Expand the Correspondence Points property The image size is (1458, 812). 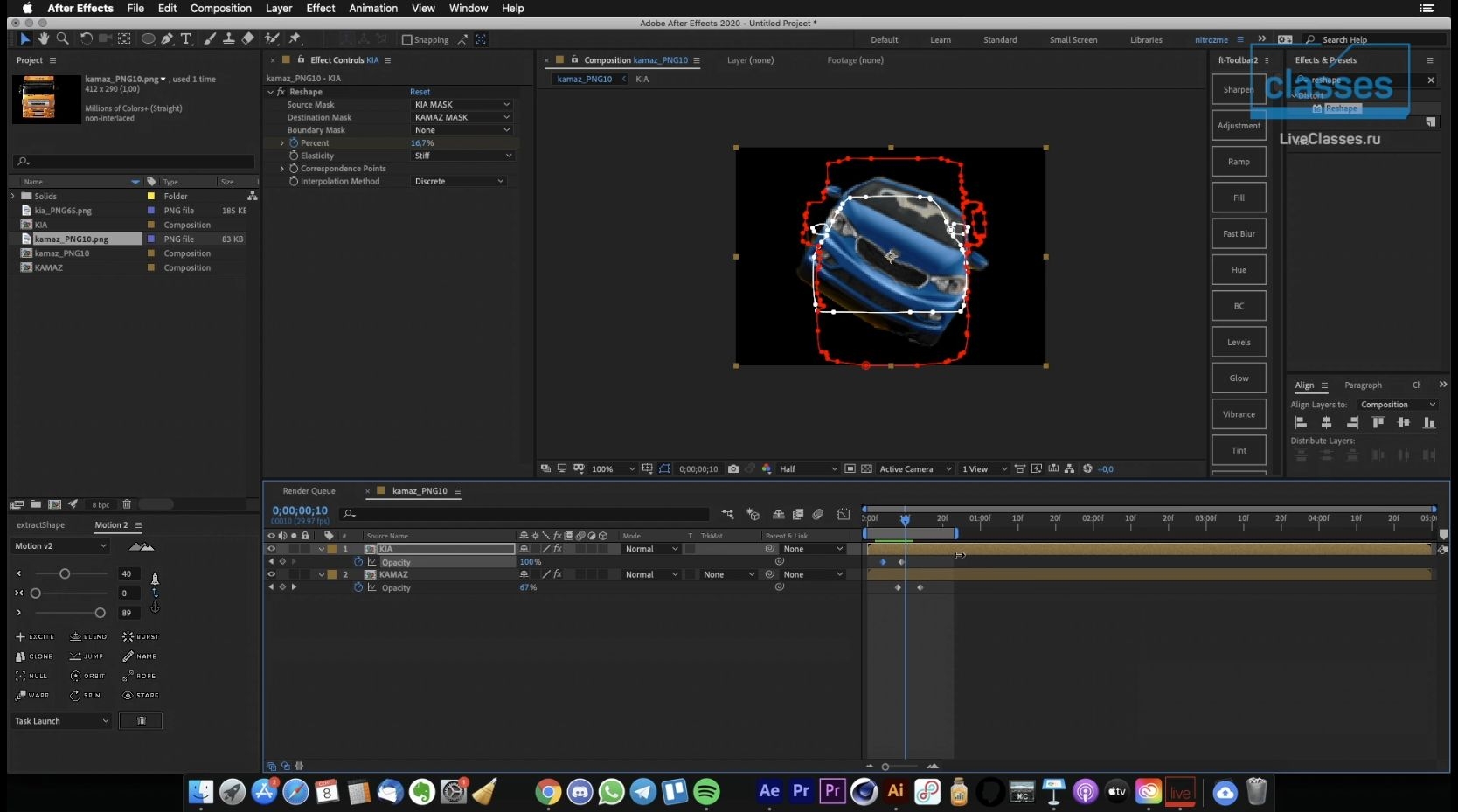point(281,169)
